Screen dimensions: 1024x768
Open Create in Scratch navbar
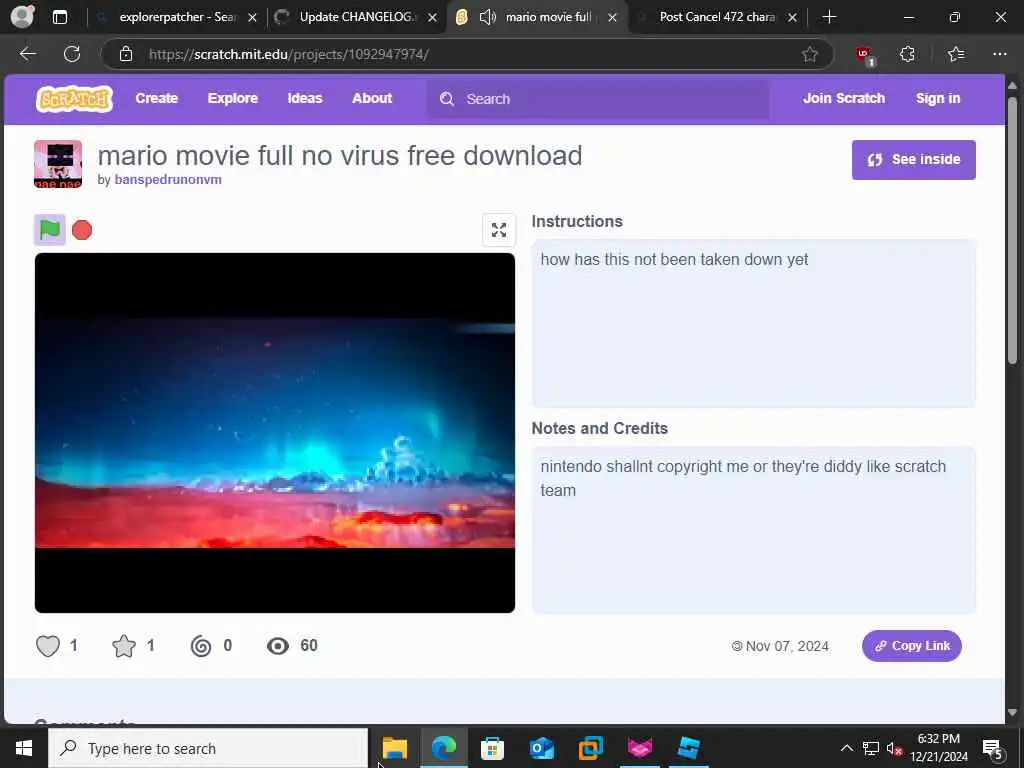pyautogui.click(x=157, y=99)
